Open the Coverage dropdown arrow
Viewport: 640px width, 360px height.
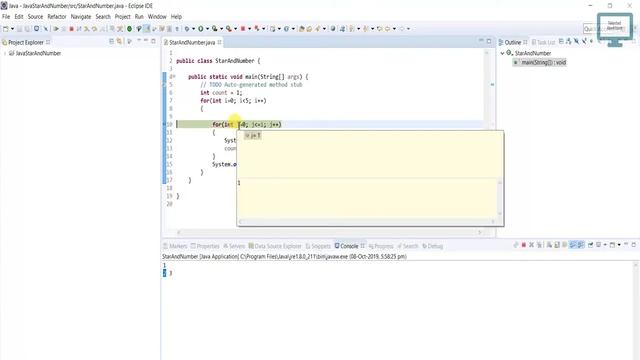[221, 29]
